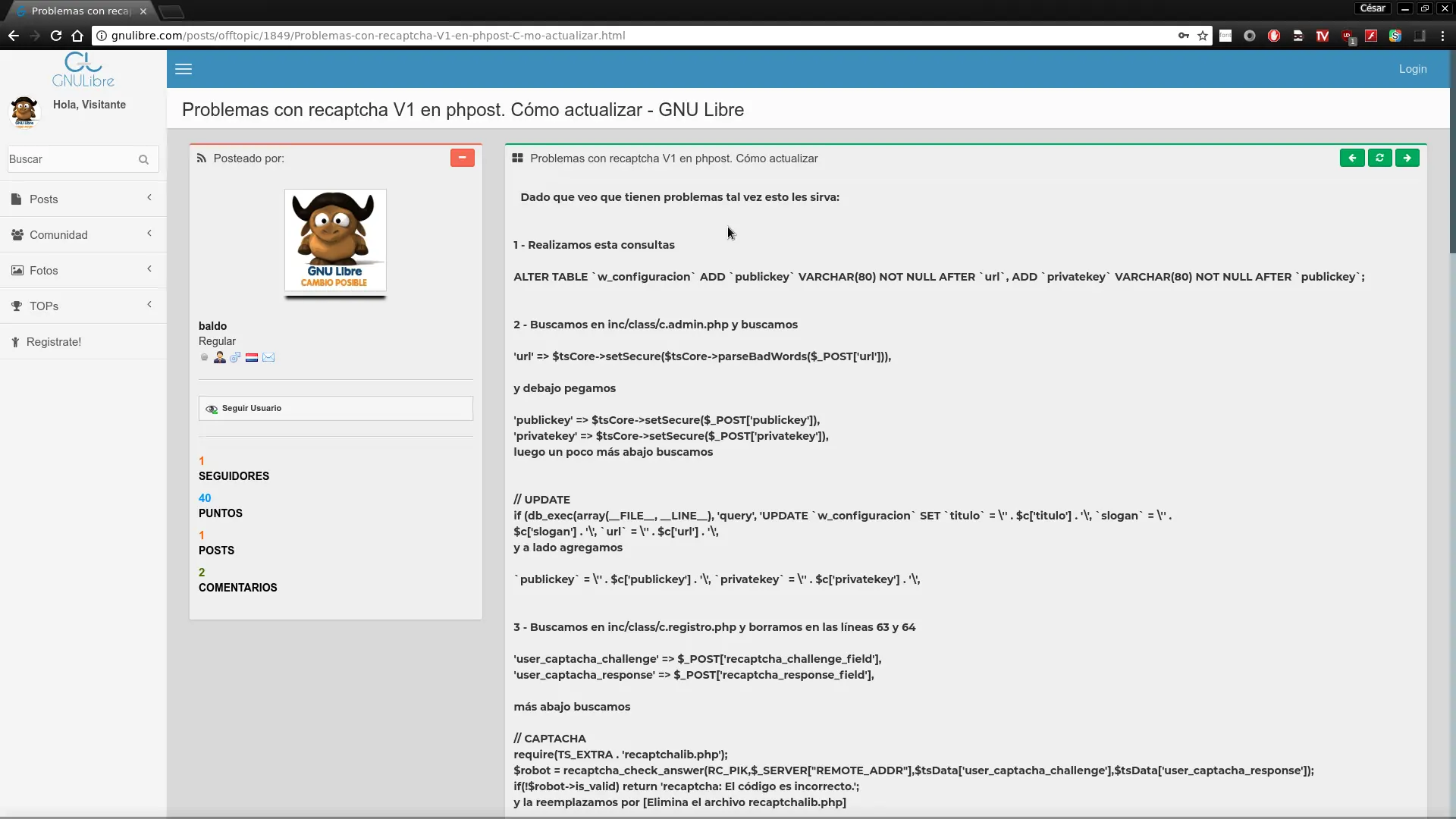The height and width of the screenshot is (819, 1456).
Task: Click the grid icon beside the post title
Action: 518,158
